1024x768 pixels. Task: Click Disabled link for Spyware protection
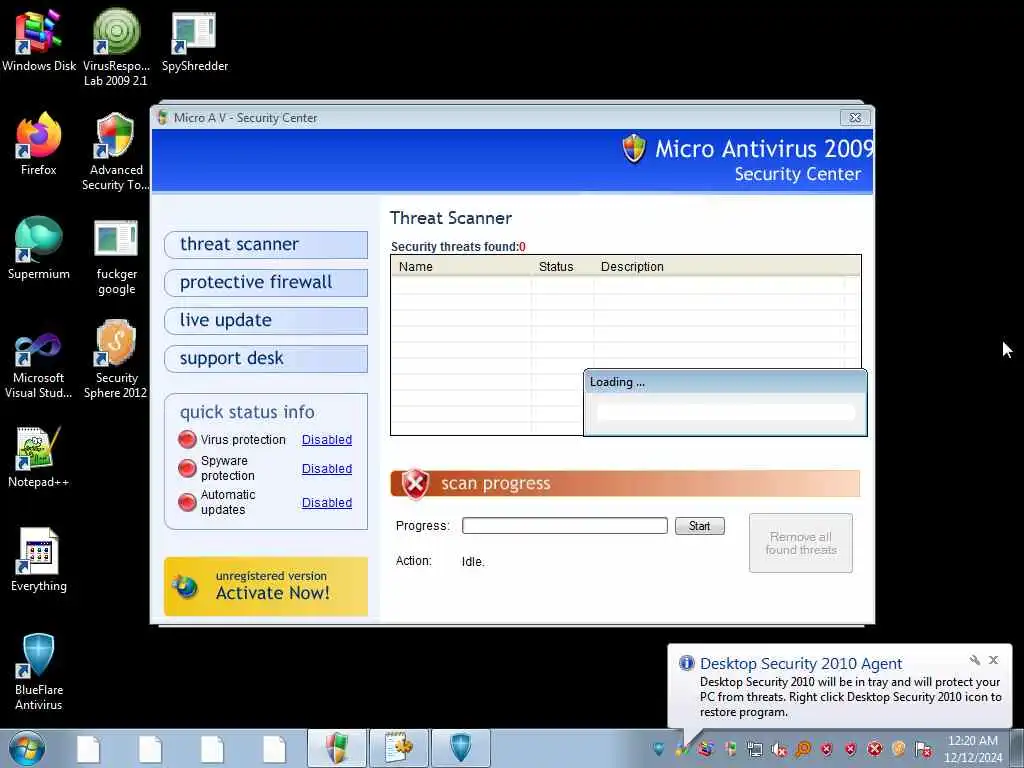tap(327, 468)
